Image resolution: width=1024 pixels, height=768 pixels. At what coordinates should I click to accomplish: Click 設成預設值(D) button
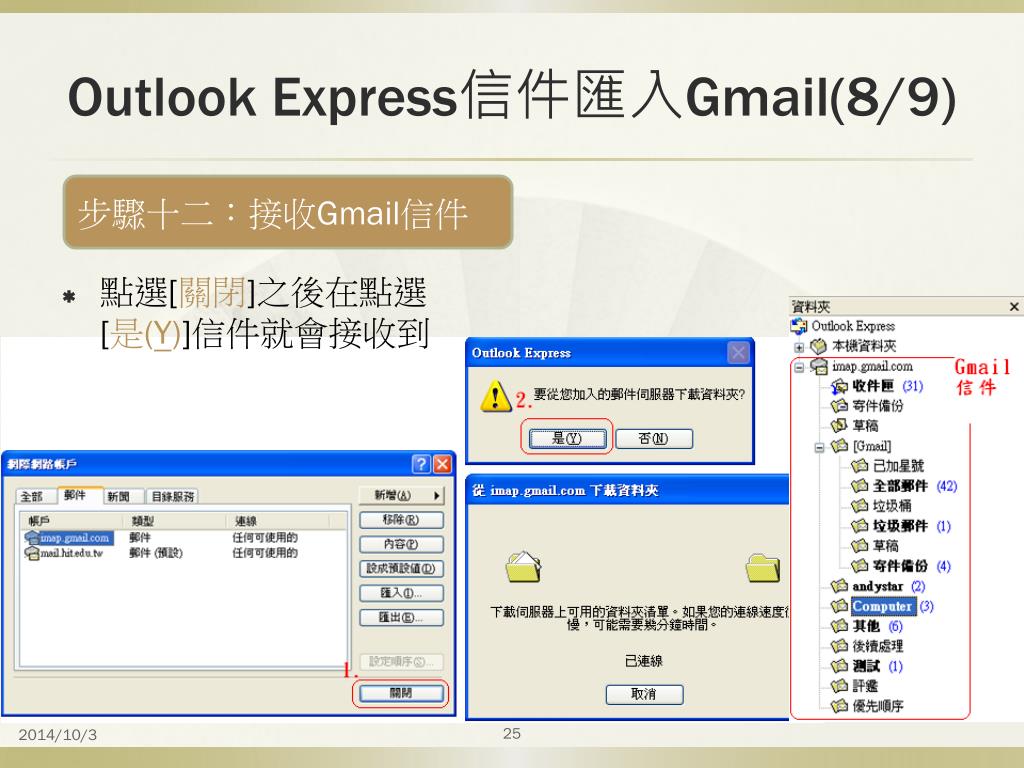tap(401, 568)
